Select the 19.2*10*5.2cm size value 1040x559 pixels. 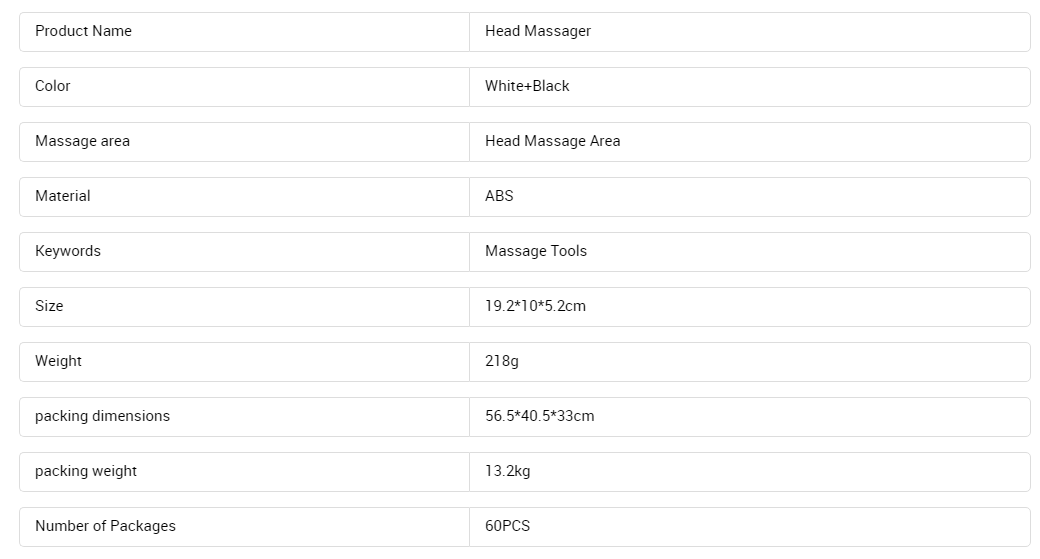click(535, 306)
